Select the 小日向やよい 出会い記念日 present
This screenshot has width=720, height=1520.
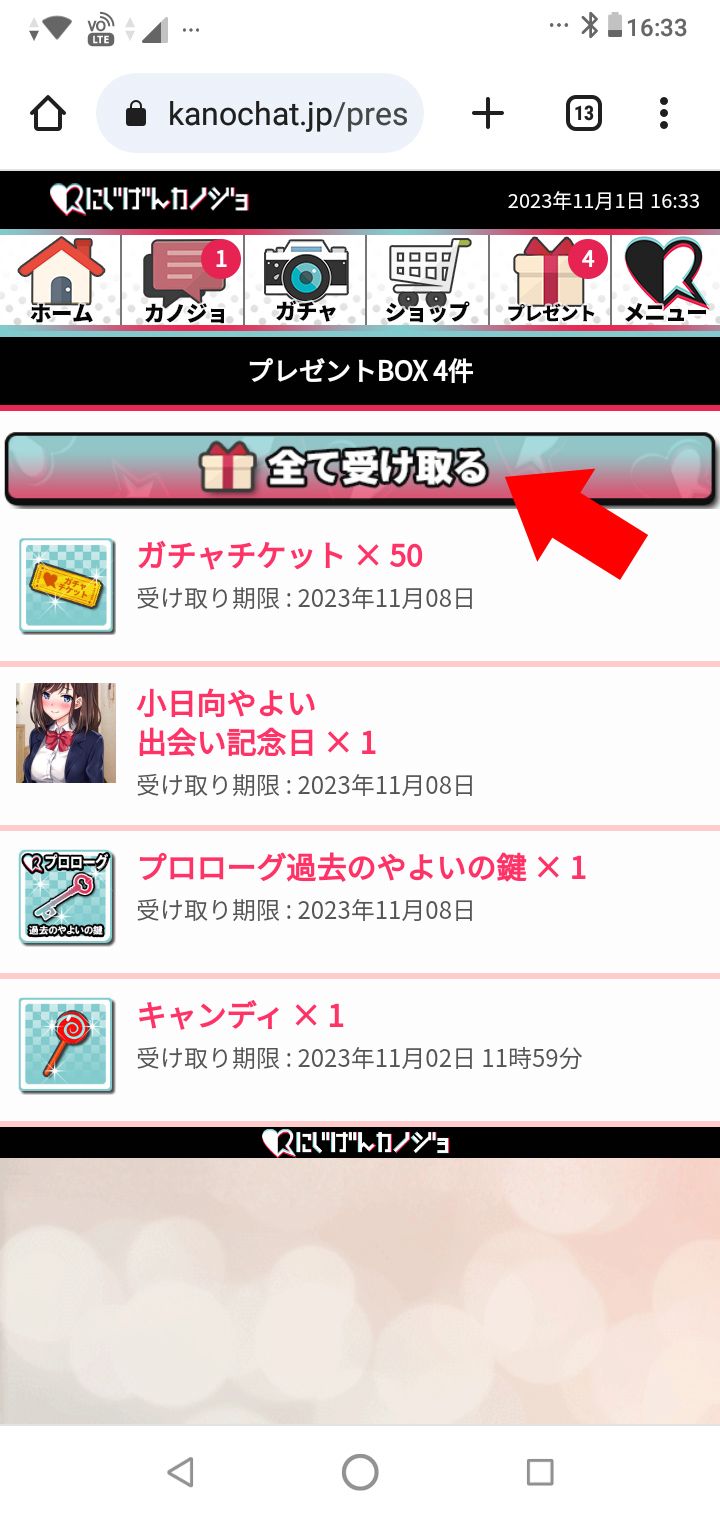[360, 746]
